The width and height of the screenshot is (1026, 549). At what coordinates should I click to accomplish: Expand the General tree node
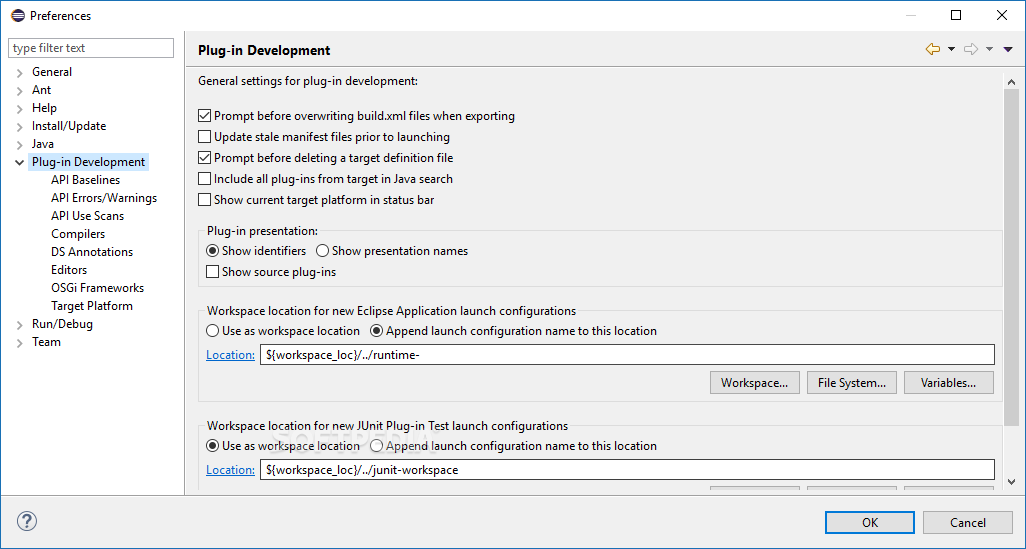20,73
